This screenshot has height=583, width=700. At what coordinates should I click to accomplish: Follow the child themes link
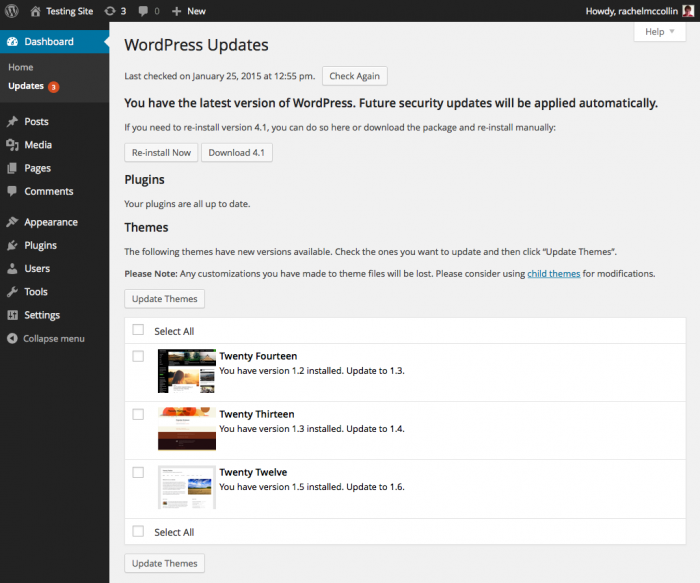(x=554, y=274)
